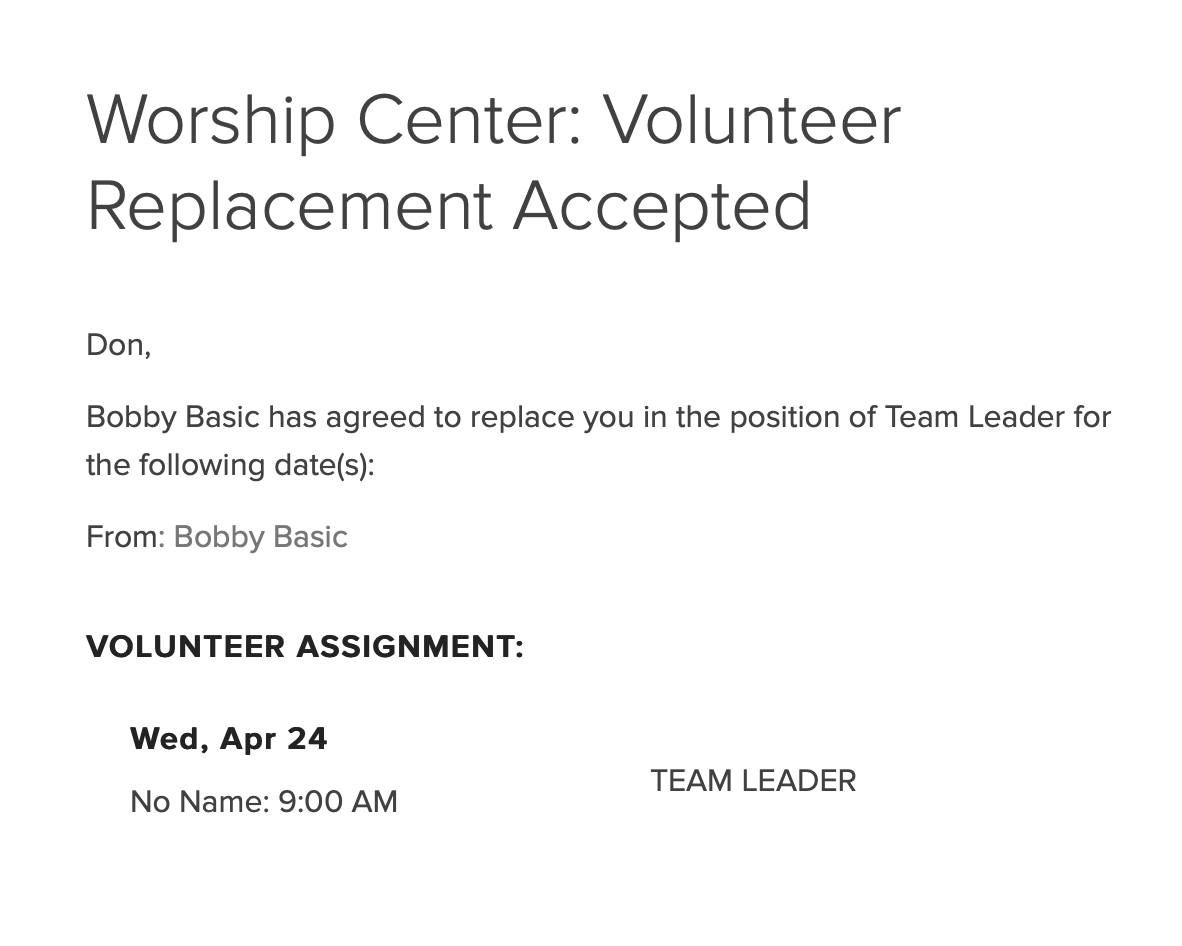Click has agreed to replace you phrase
Image resolution: width=1182 pixels, height=946 pixels.
(451, 418)
